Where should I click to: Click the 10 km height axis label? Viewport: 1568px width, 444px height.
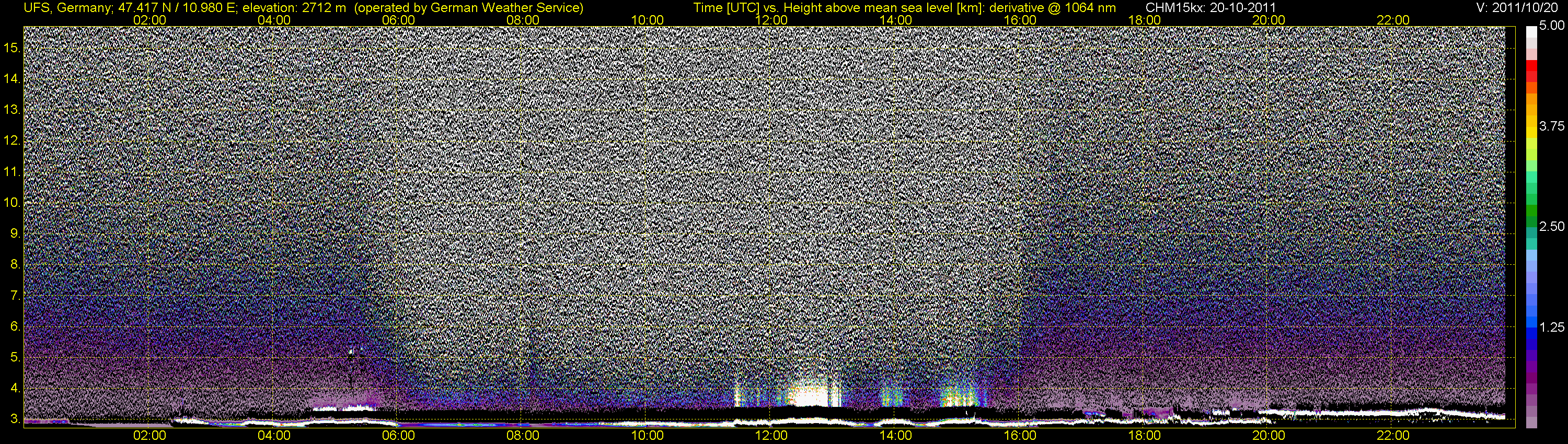point(12,203)
